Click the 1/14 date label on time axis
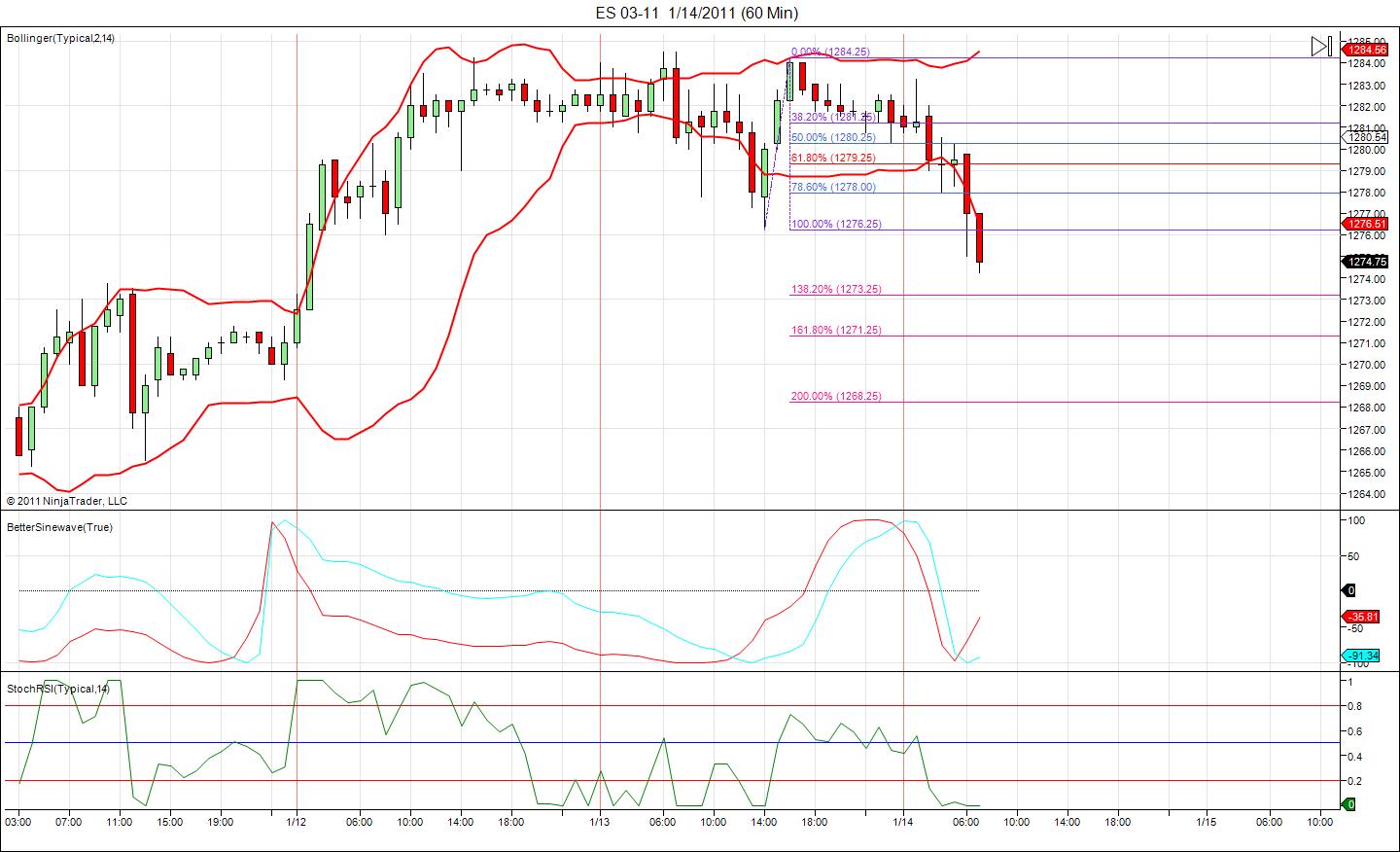 coord(903,822)
